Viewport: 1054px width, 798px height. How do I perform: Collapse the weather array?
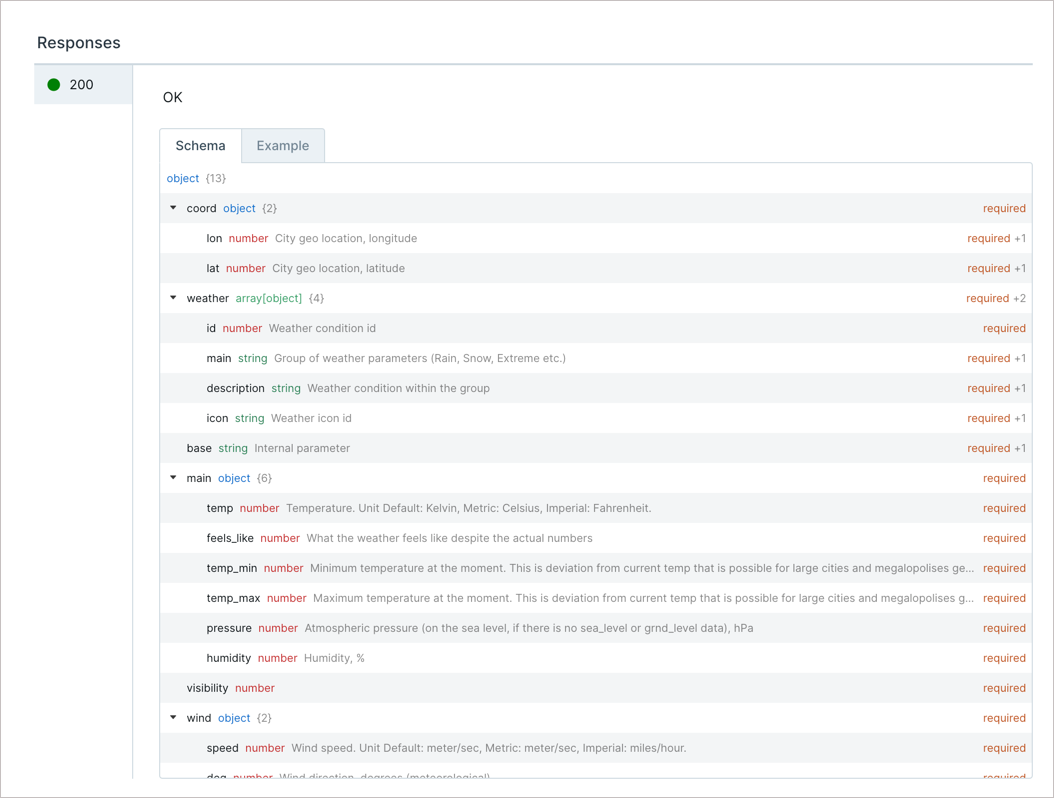(173, 298)
